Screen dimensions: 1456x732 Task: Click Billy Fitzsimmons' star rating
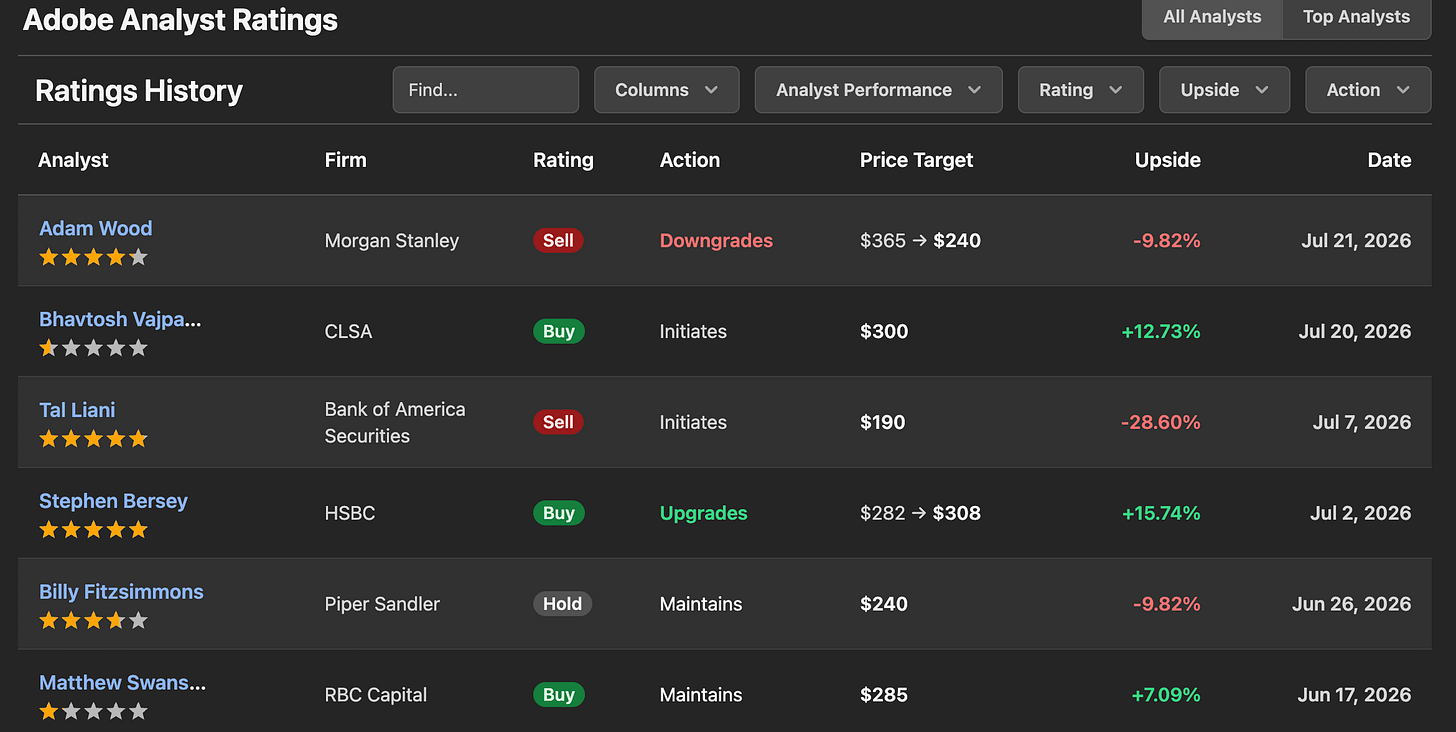93,621
